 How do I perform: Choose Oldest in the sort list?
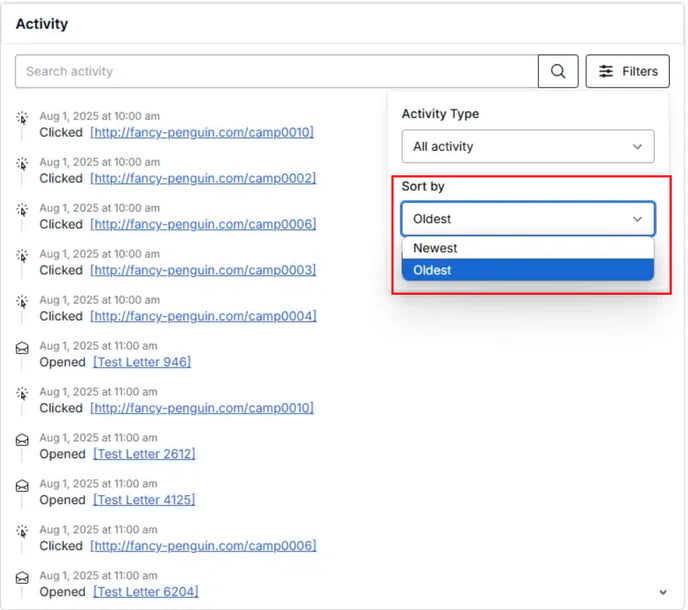[527, 270]
